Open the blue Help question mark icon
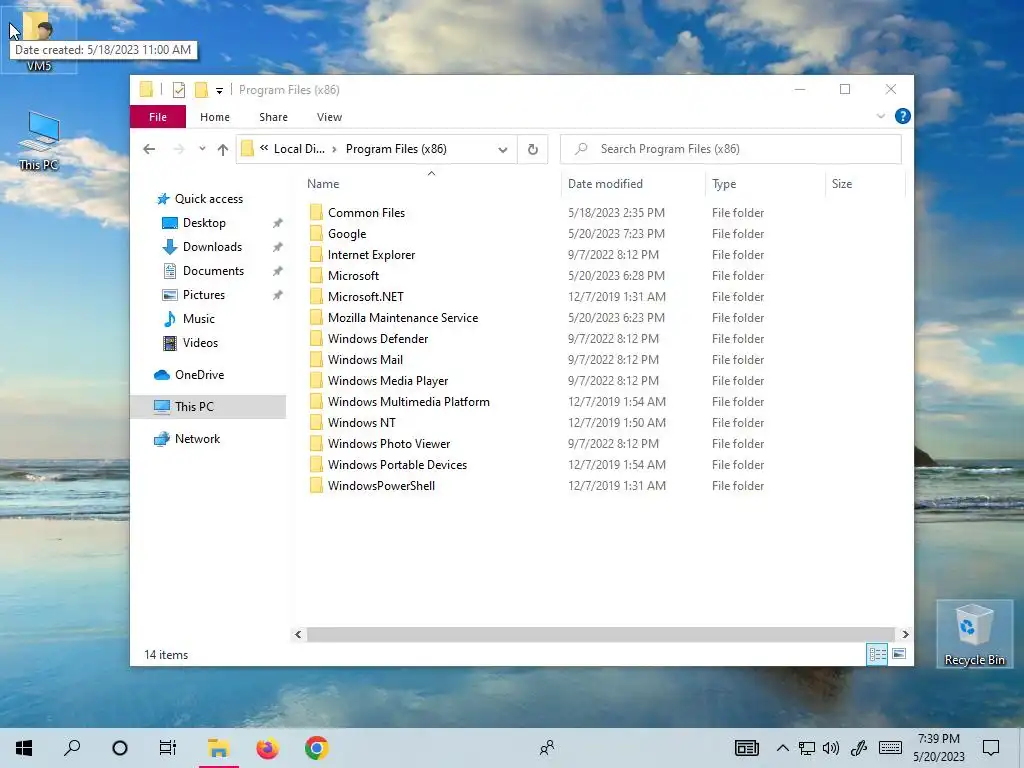The width and height of the screenshot is (1024, 768). (903, 116)
